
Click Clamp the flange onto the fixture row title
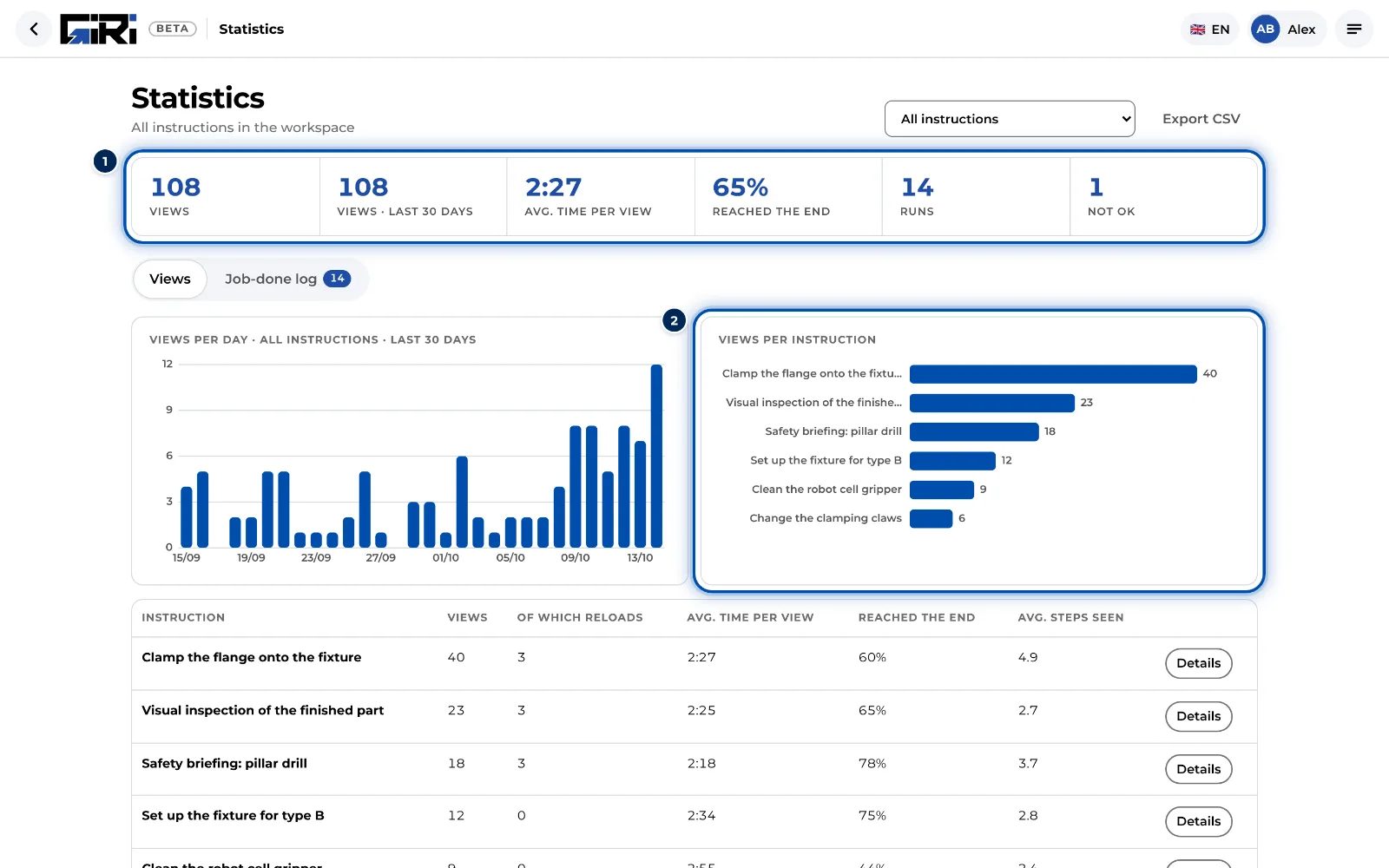252,657
